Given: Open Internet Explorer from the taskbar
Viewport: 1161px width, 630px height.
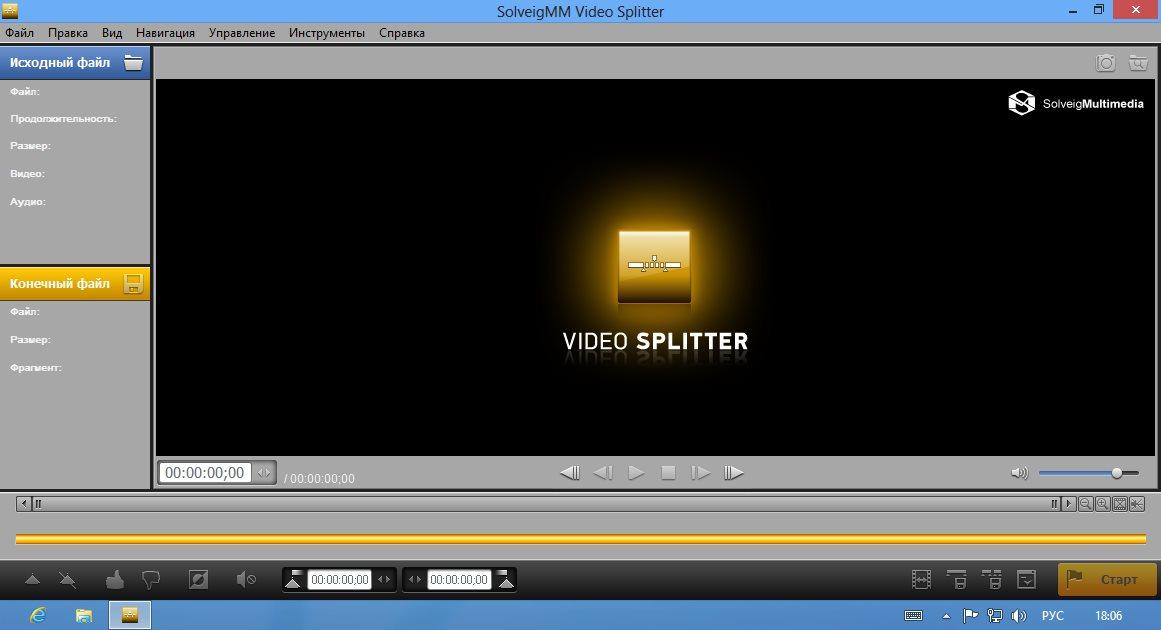Looking at the screenshot, I should 38,615.
